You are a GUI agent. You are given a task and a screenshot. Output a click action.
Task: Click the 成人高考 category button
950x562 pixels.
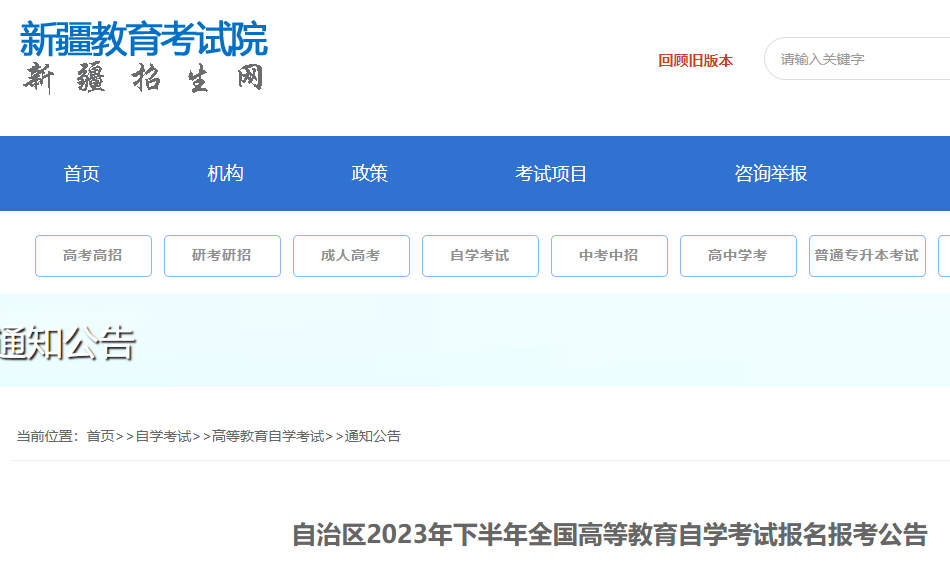(351, 256)
